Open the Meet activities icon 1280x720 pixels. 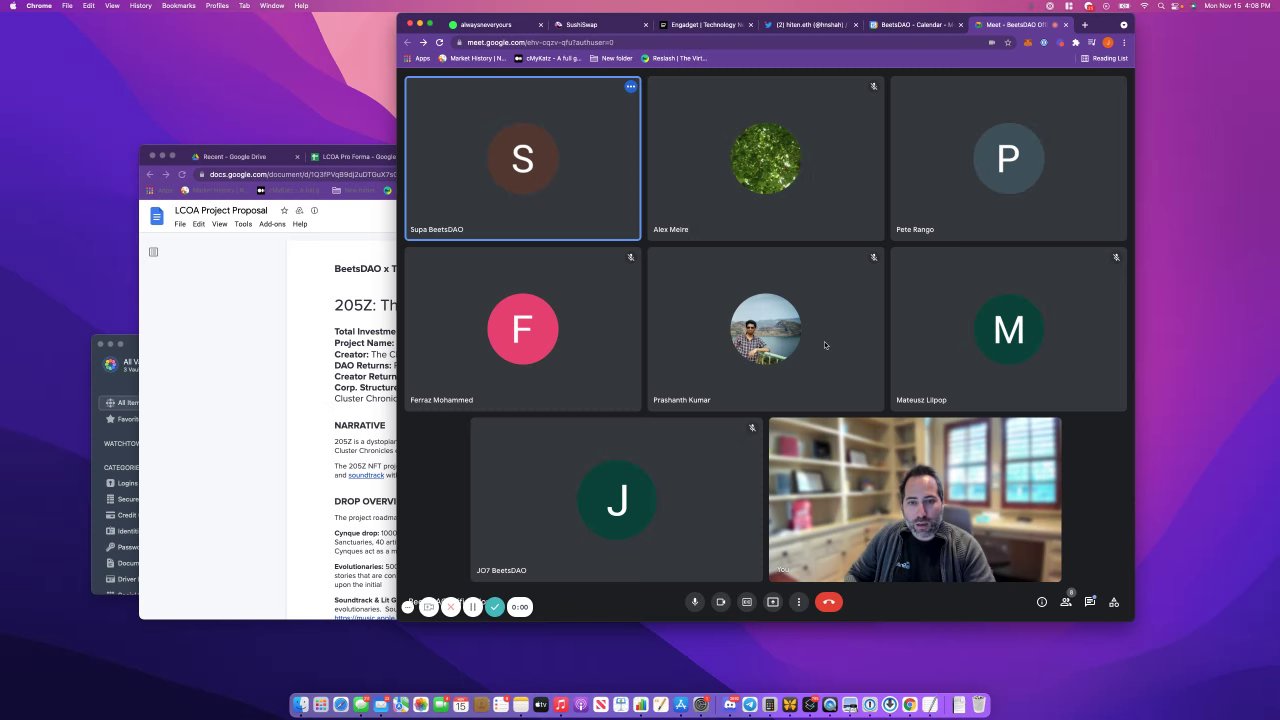(1114, 602)
